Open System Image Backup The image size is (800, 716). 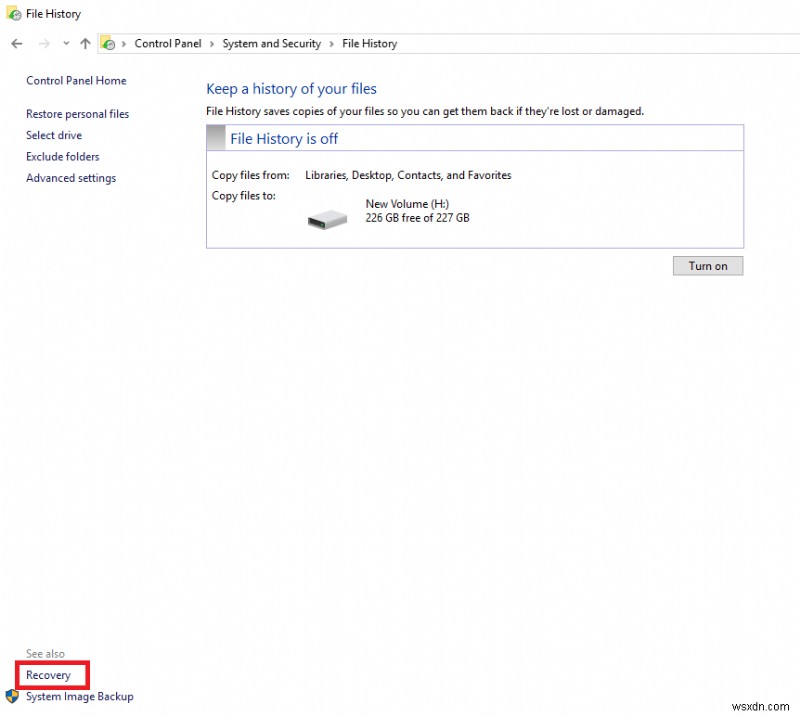click(80, 697)
